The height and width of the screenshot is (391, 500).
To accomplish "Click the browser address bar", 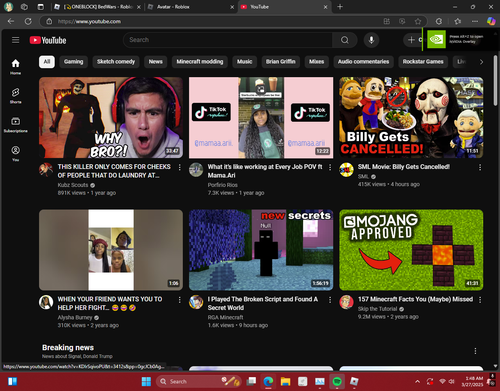I will [x=213, y=21].
